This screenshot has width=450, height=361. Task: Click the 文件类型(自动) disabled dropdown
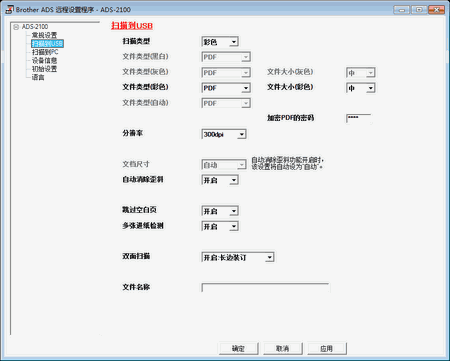pyautogui.click(x=226, y=103)
